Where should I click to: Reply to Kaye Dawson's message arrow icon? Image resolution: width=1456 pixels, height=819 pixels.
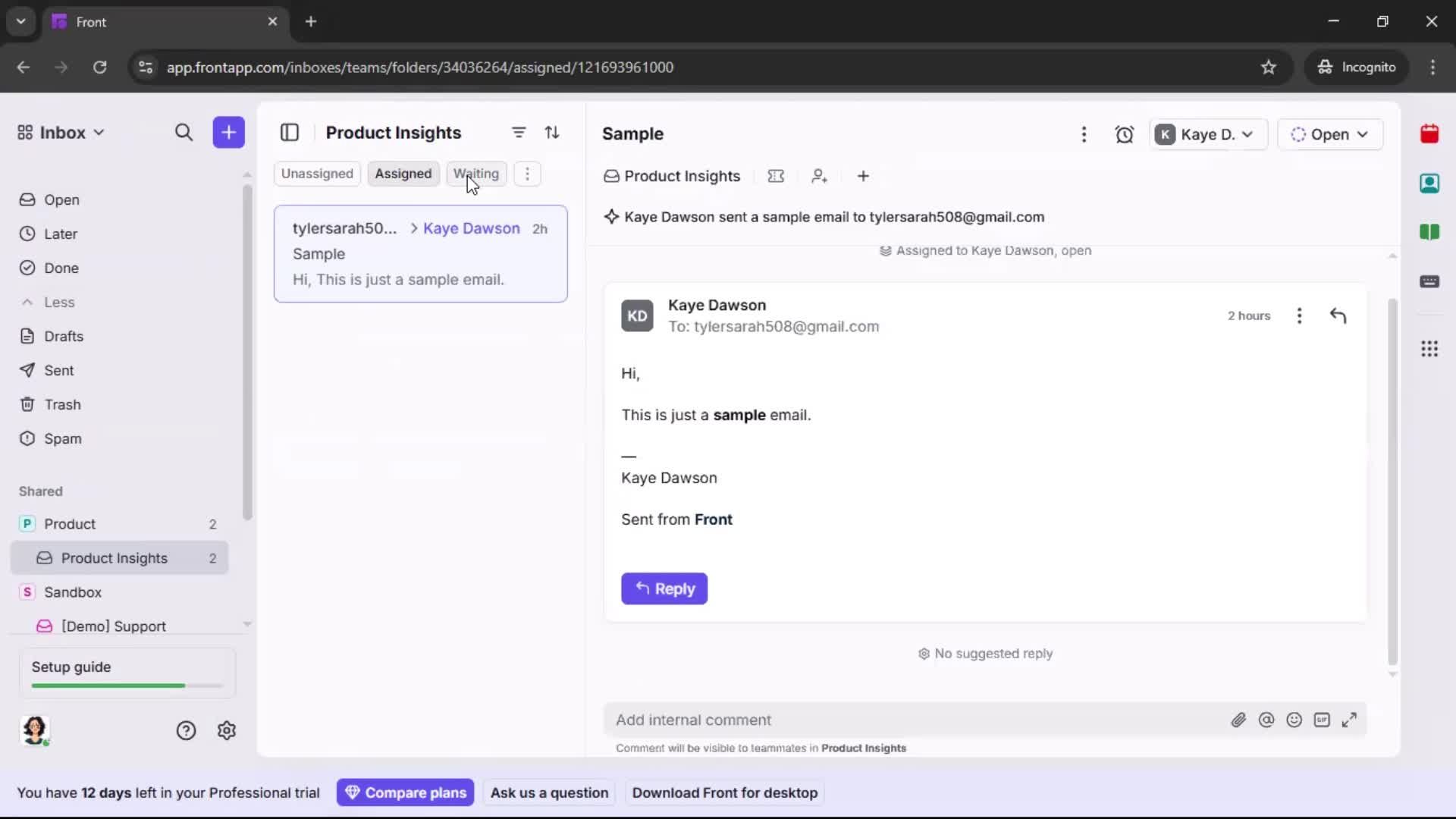click(1338, 315)
